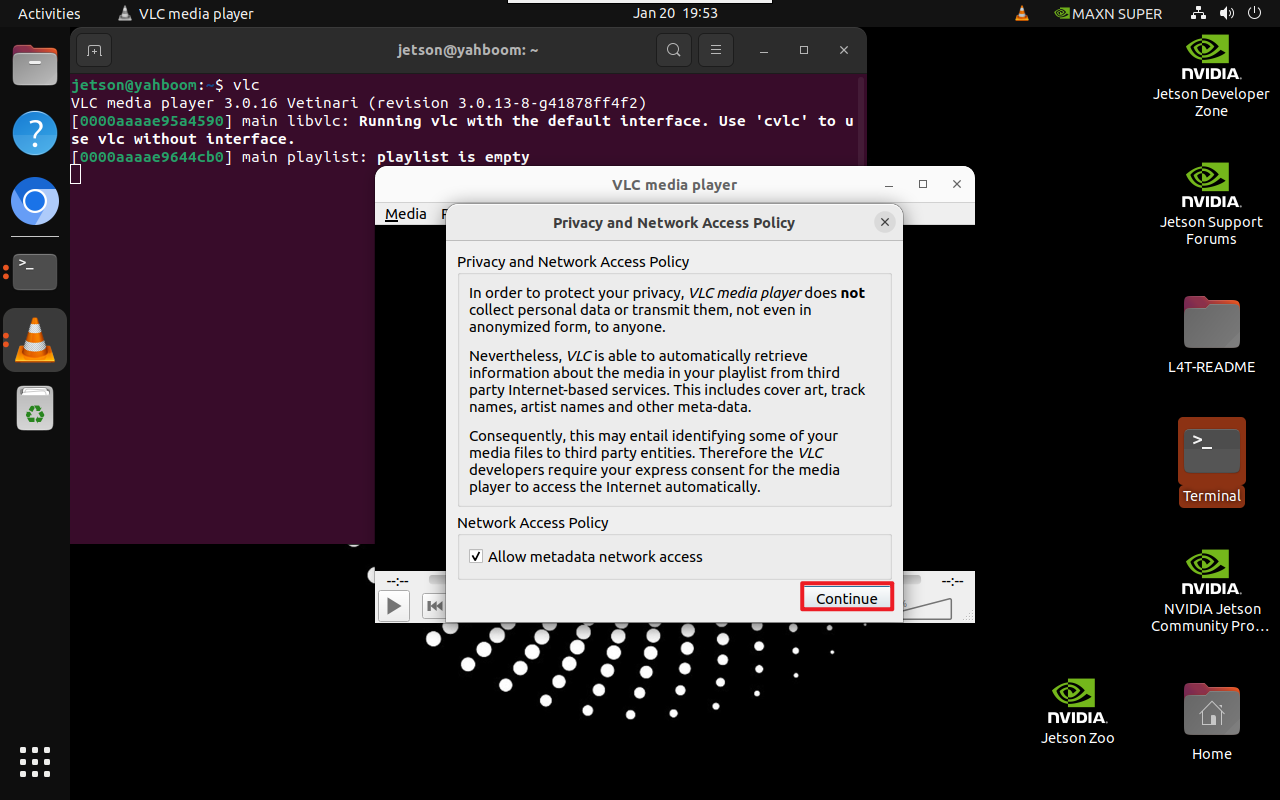Select the Jetson Support Forums desktop icon

coord(1211,204)
